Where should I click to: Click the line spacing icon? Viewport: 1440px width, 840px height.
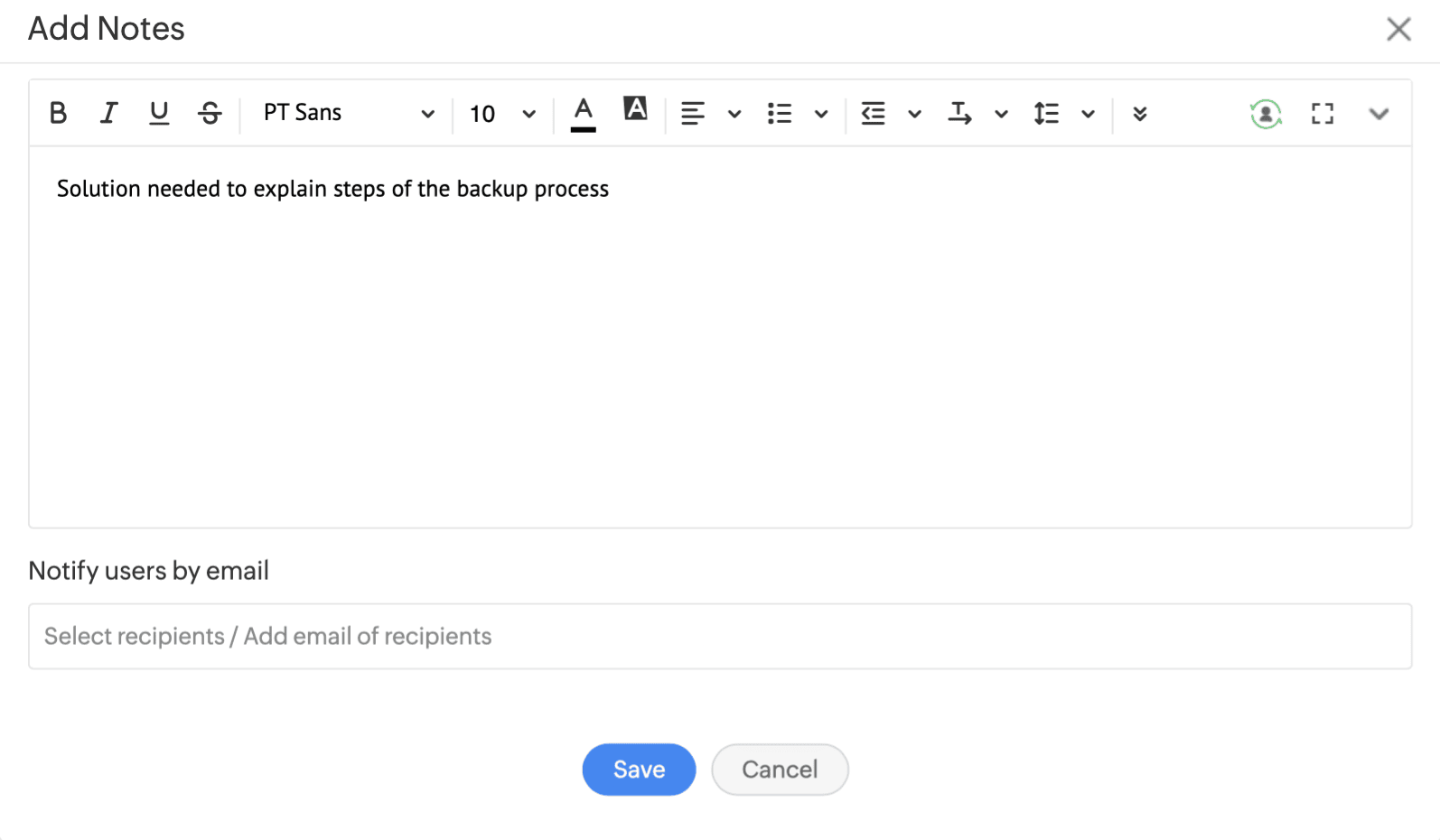click(1046, 114)
